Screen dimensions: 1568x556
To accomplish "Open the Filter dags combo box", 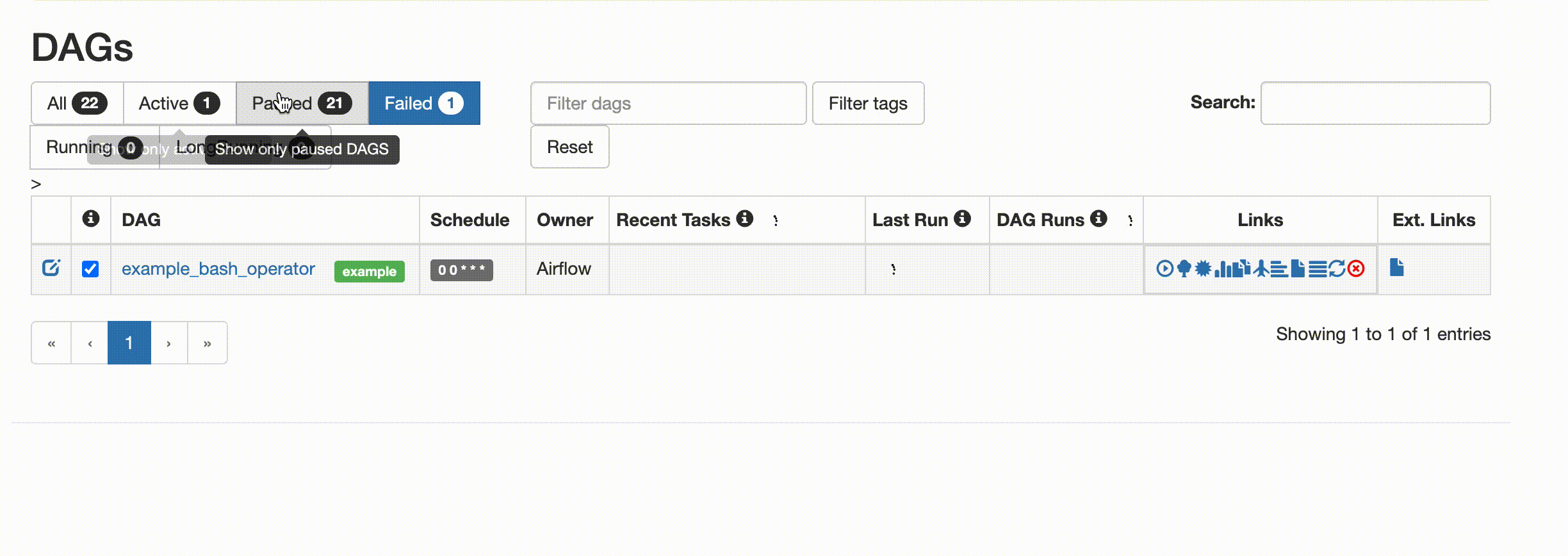I will (668, 103).
